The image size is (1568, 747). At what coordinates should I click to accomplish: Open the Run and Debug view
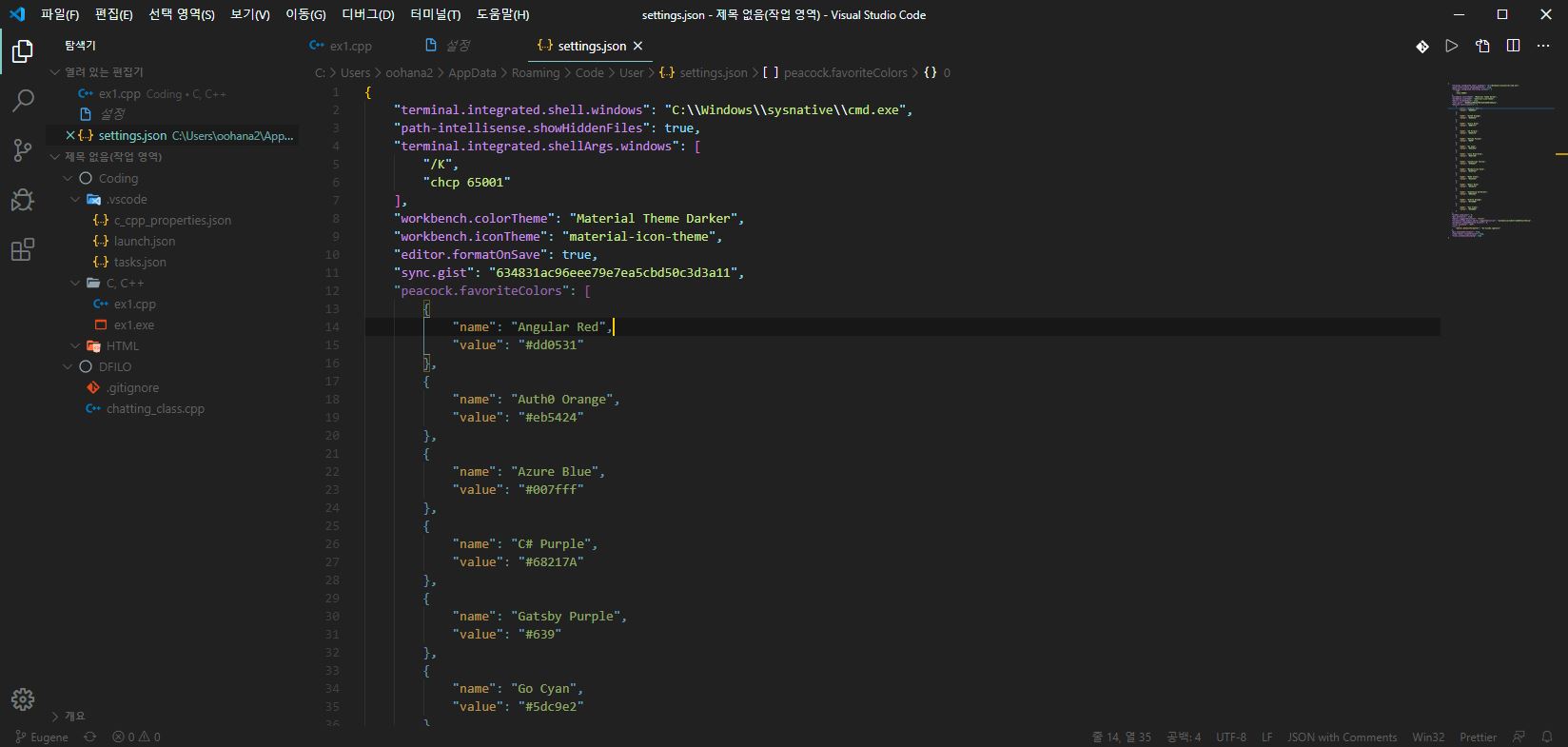click(23, 200)
